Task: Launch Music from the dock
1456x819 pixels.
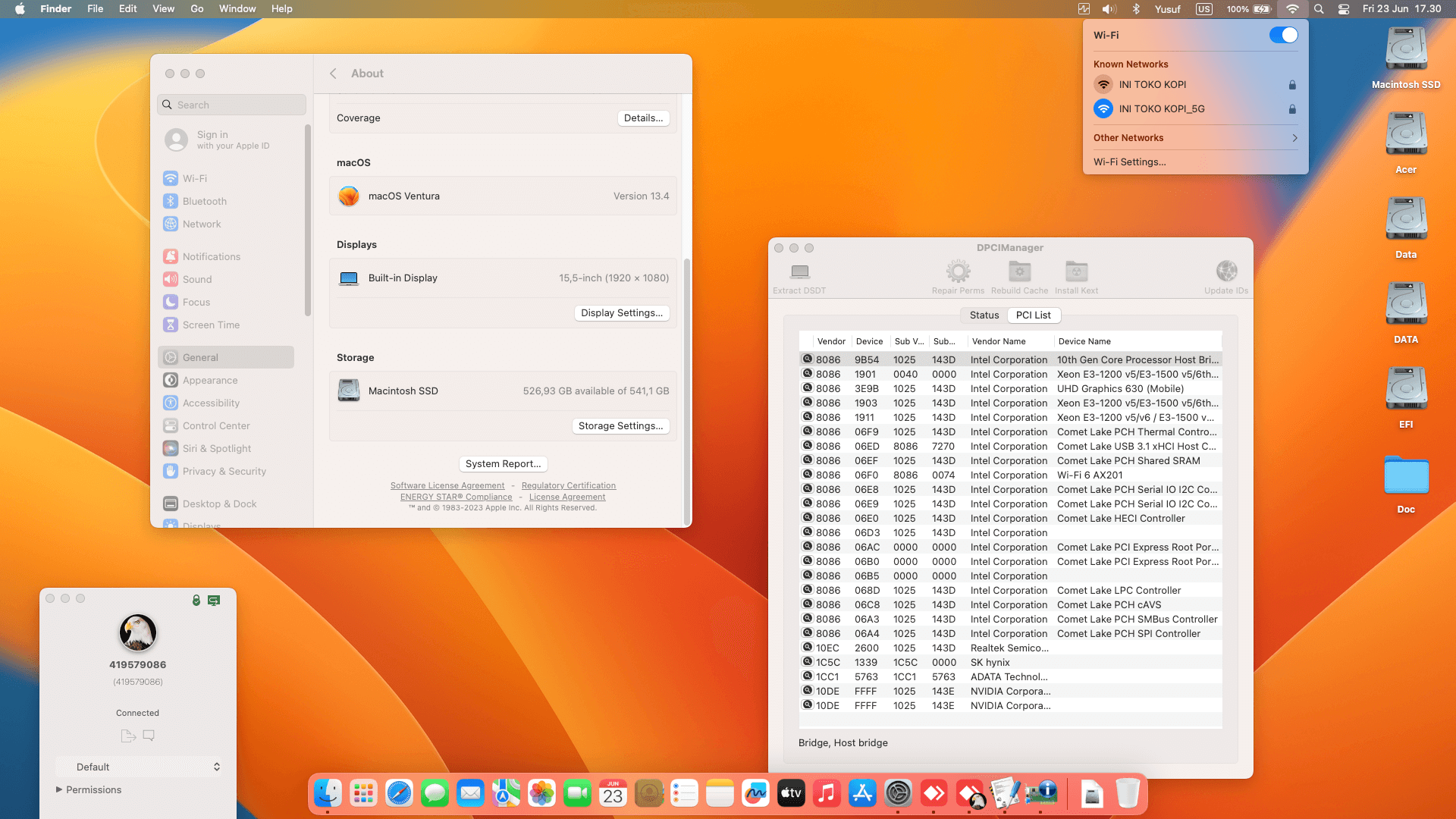Action: [827, 793]
